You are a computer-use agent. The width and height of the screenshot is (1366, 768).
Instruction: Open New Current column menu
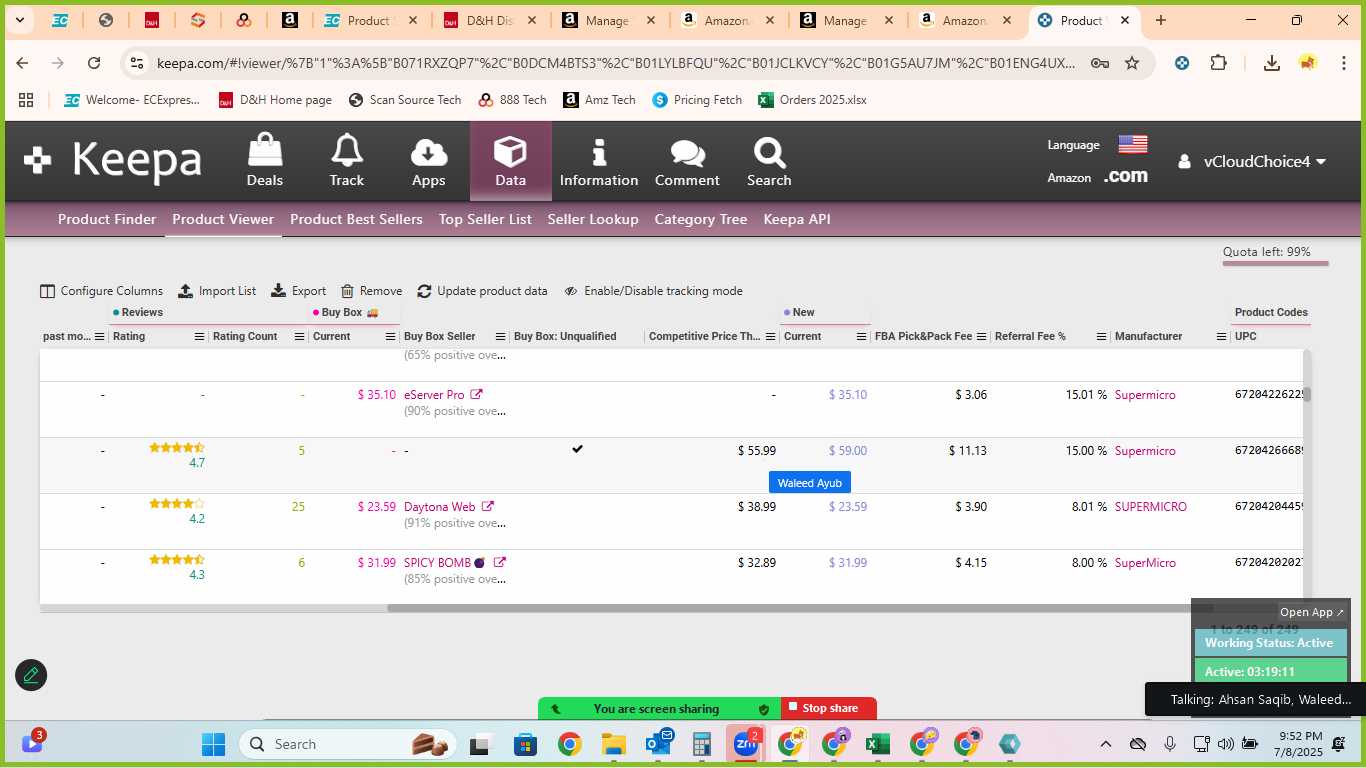861,337
